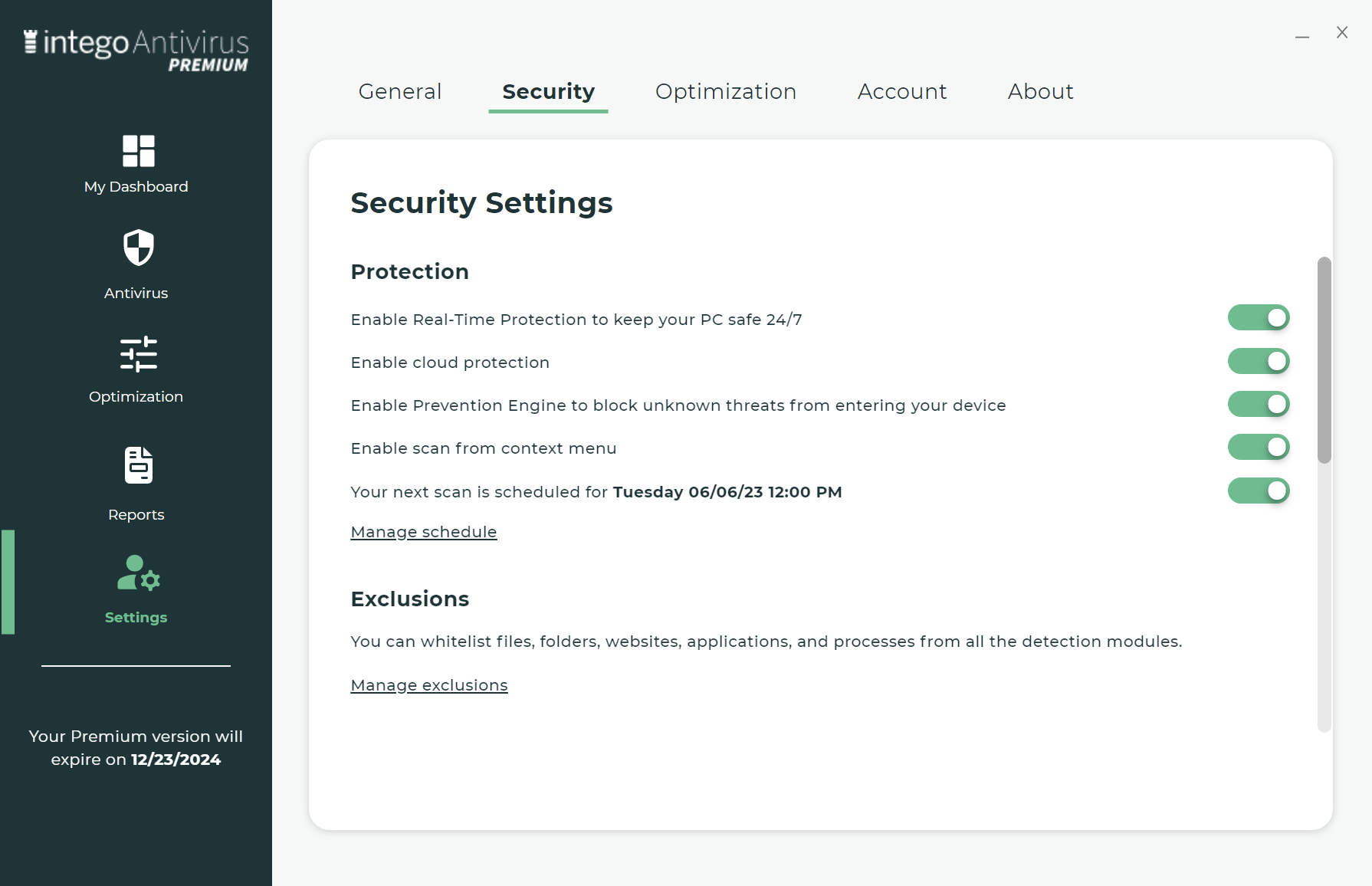Click the Protection section heading

pyautogui.click(x=409, y=271)
